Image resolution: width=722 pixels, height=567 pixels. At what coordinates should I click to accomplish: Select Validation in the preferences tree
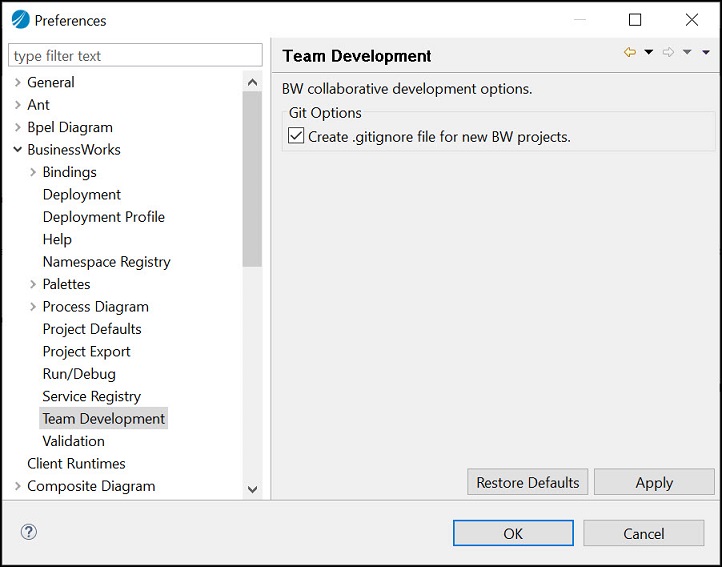73,441
